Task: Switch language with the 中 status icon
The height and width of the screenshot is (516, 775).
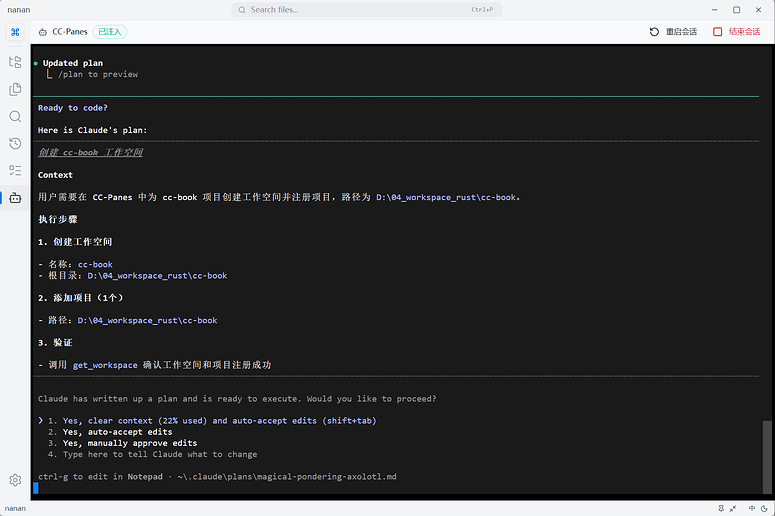Action: [x=752, y=508]
